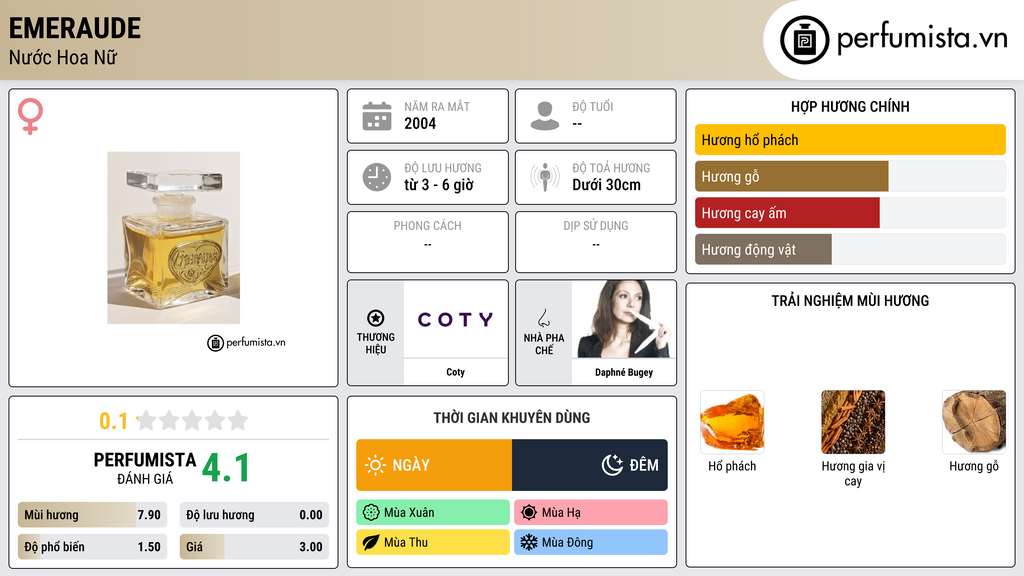Click the perfumista.vn bottle logo icon
Screen dimensions: 1024x576
point(804,40)
